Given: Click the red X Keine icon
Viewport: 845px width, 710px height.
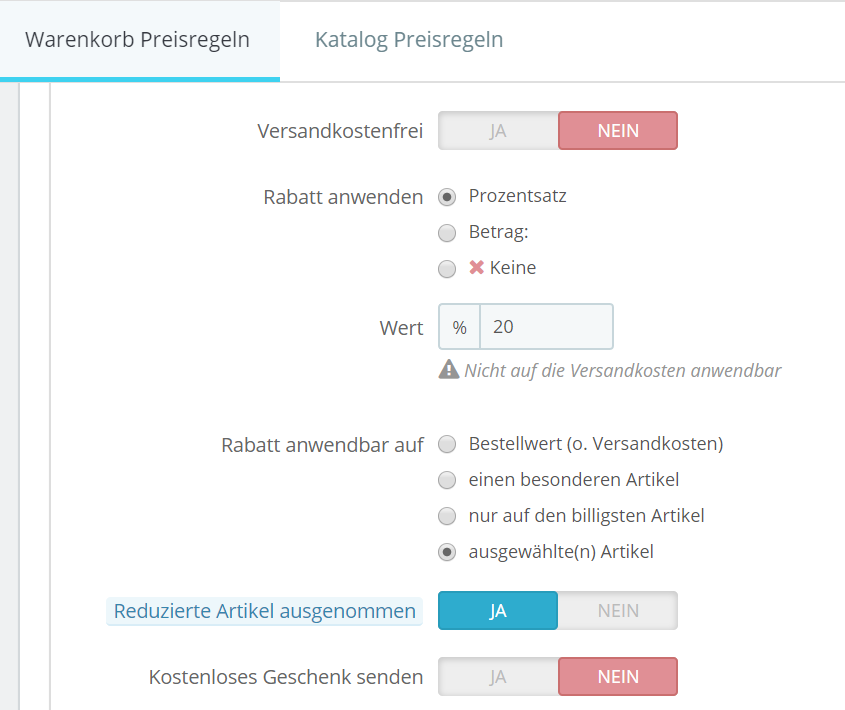Looking at the screenshot, I should click(x=477, y=268).
